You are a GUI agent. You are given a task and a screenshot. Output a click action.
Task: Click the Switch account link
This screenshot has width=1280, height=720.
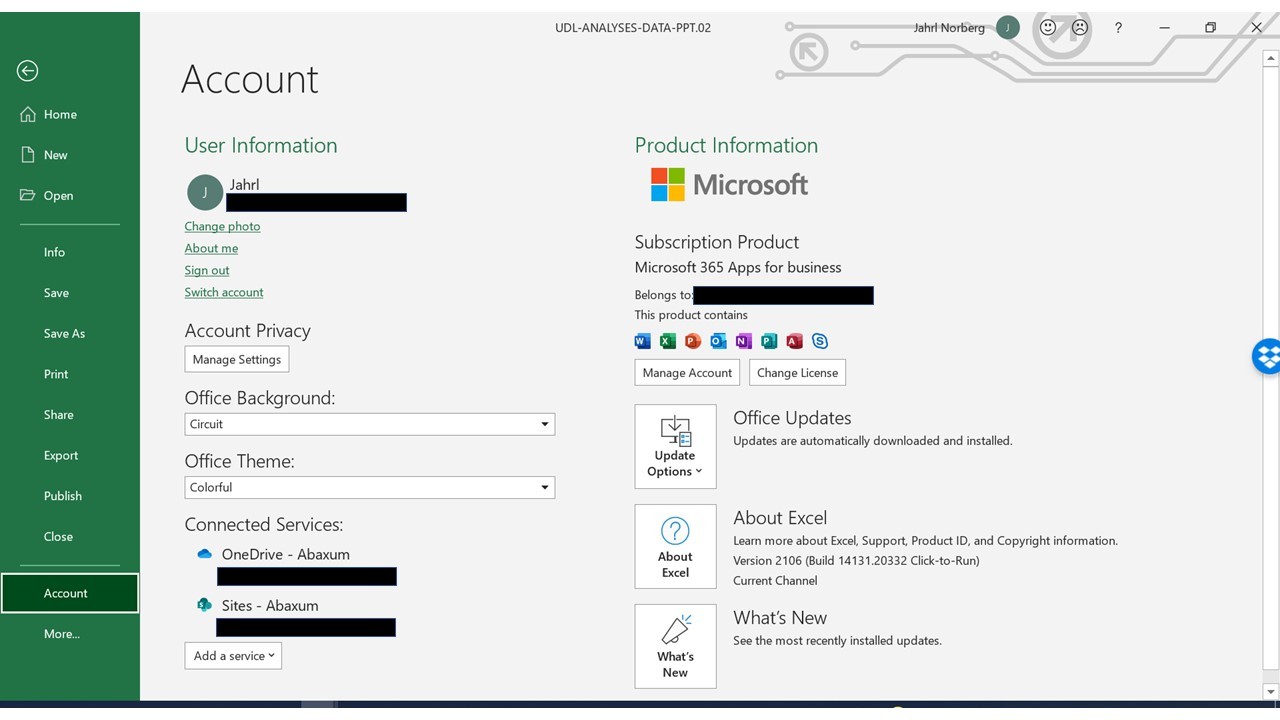pos(224,292)
